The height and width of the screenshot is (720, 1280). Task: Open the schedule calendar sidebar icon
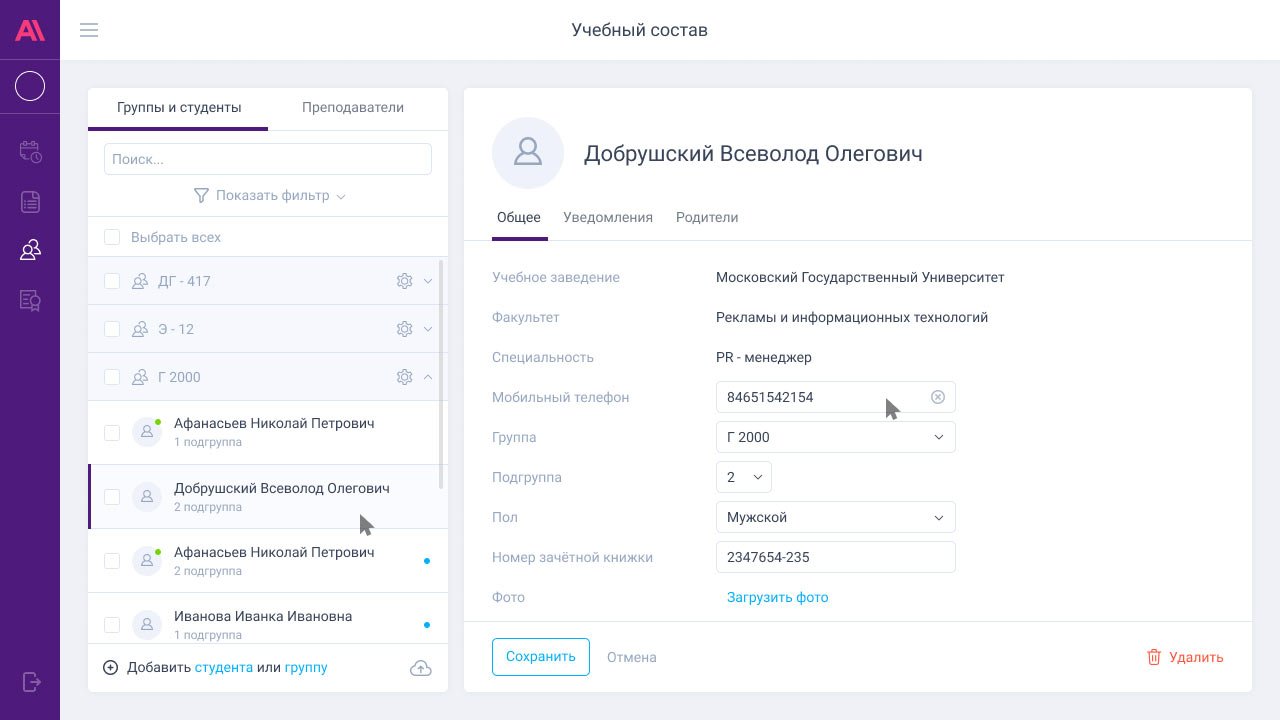pos(30,152)
